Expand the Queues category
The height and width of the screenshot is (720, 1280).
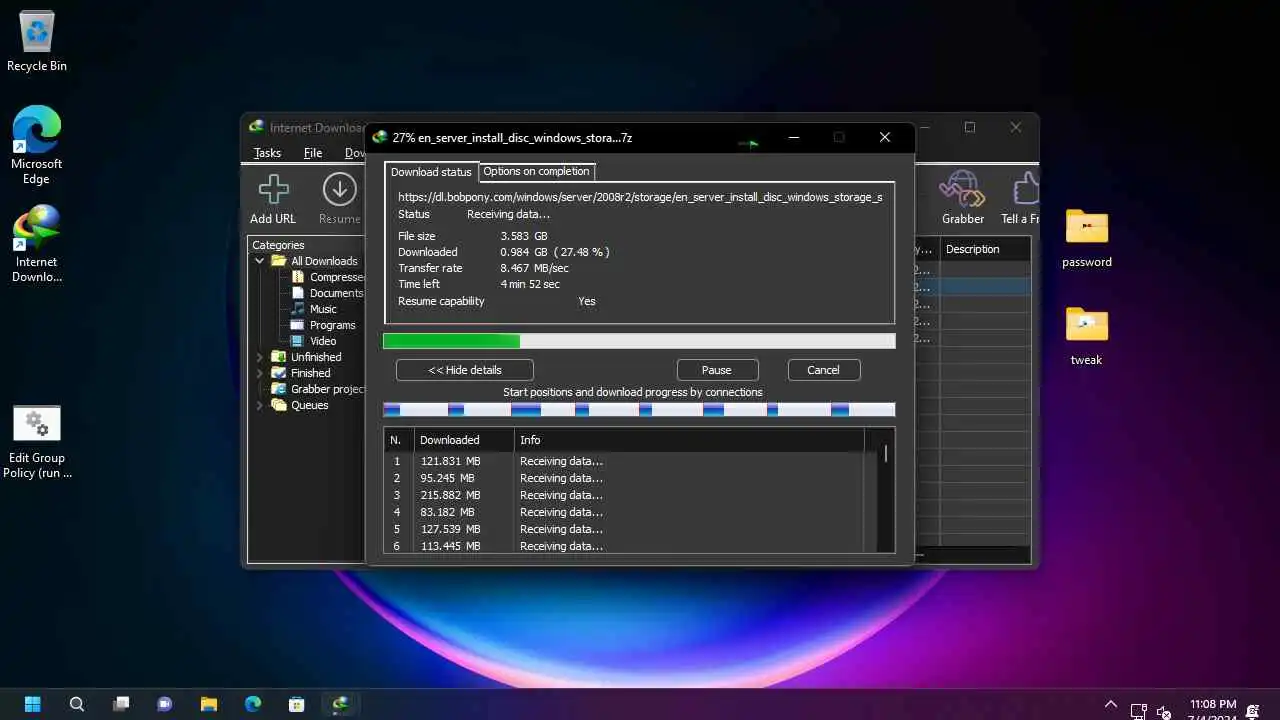[260, 405]
